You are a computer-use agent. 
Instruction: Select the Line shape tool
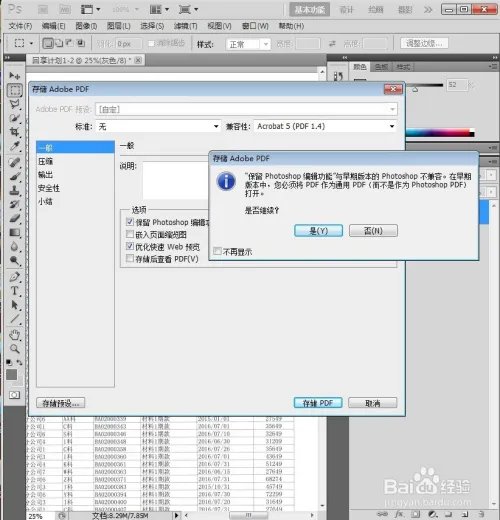pos(15,319)
